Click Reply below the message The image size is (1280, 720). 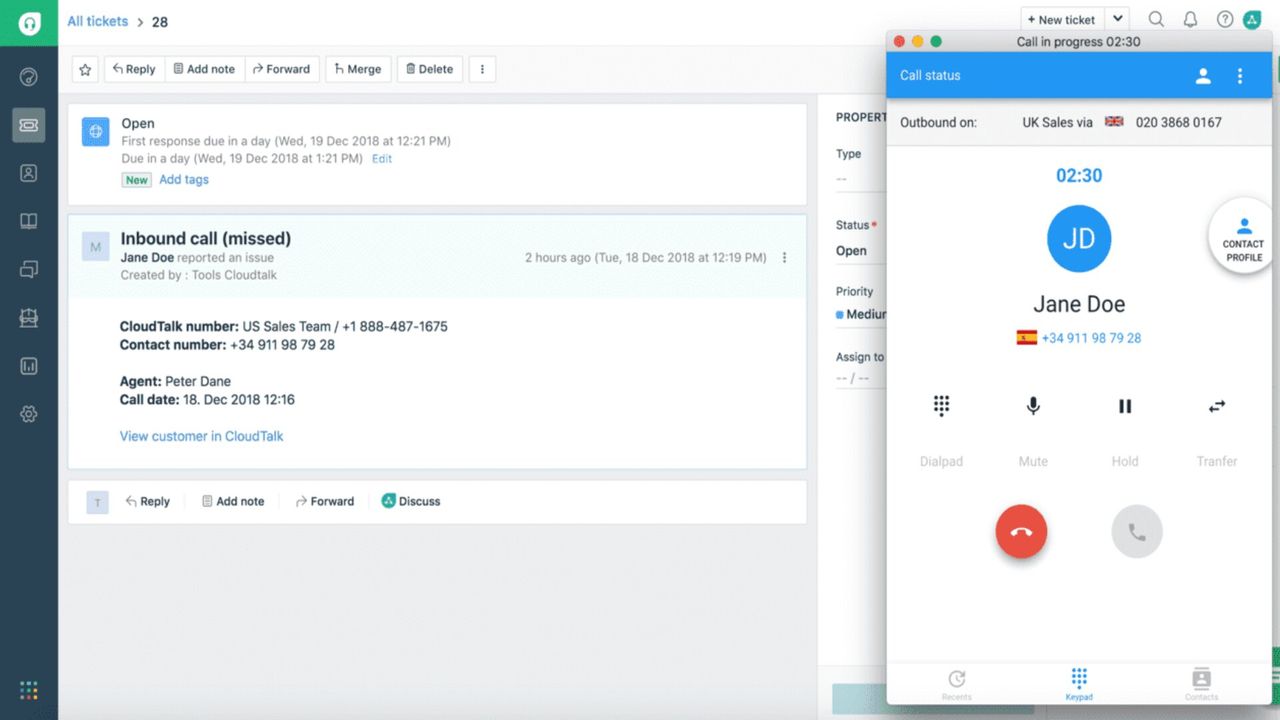coord(147,502)
